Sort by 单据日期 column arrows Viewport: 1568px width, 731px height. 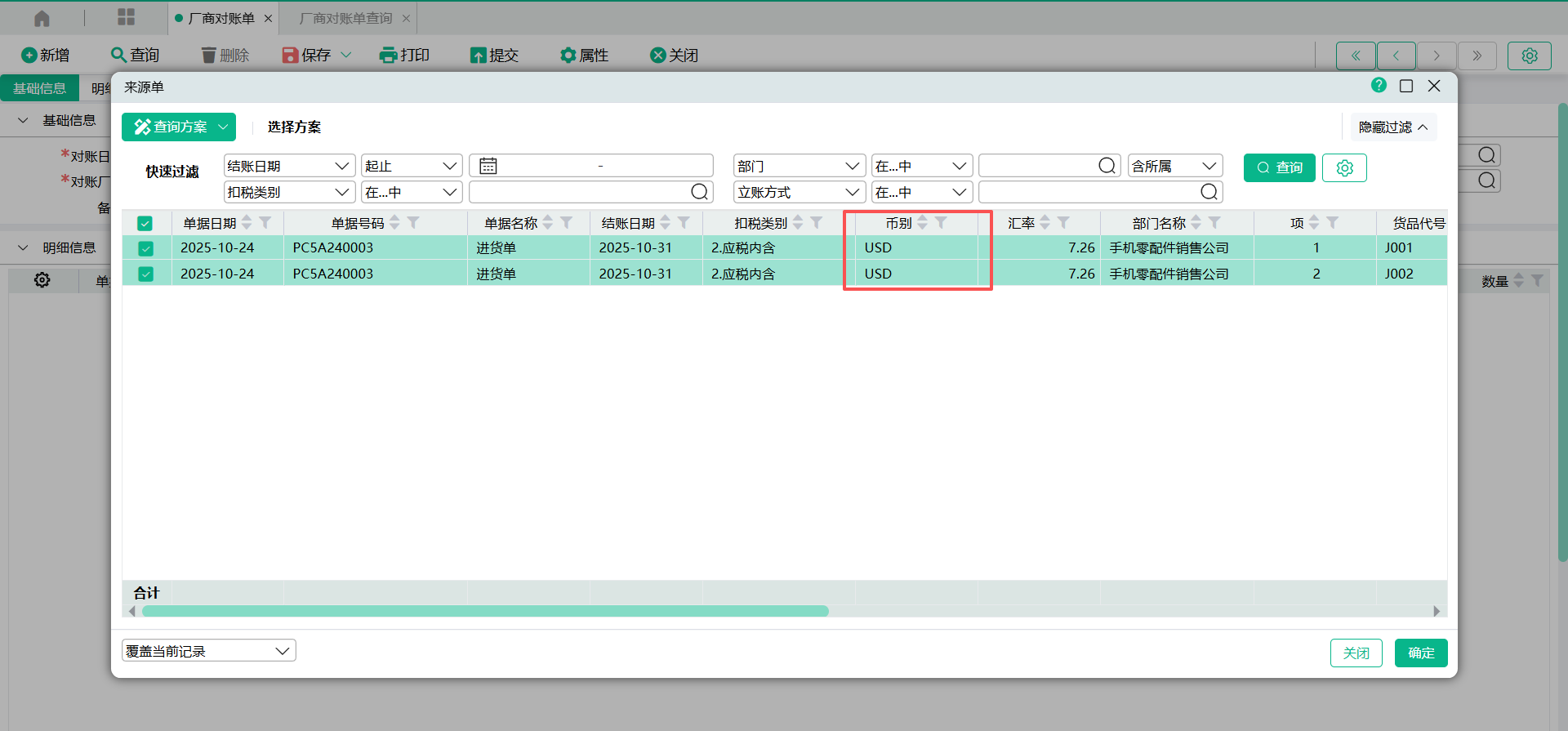click(247, 223)
